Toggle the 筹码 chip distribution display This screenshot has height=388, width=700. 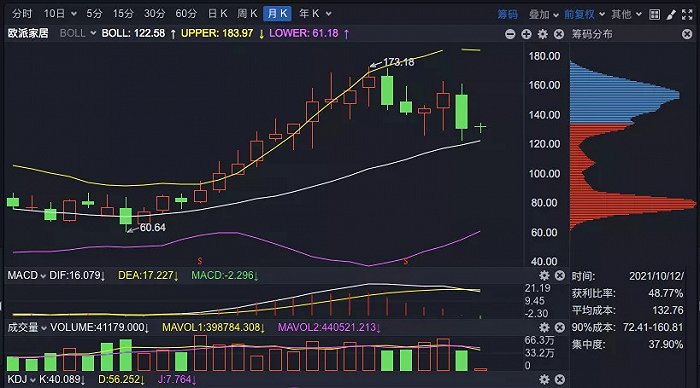(508, 15)
